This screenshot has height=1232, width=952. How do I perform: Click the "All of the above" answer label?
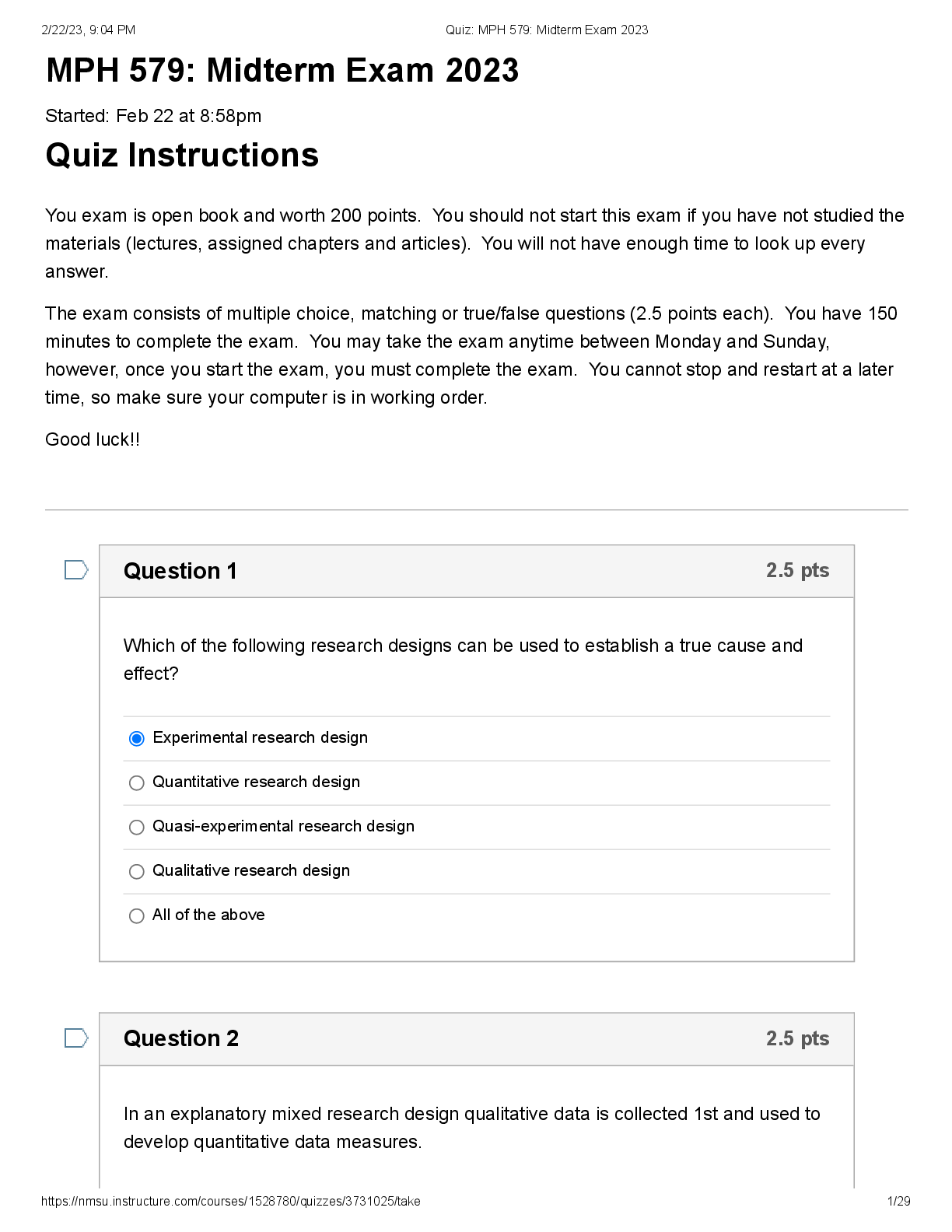[x=208, y=915]
